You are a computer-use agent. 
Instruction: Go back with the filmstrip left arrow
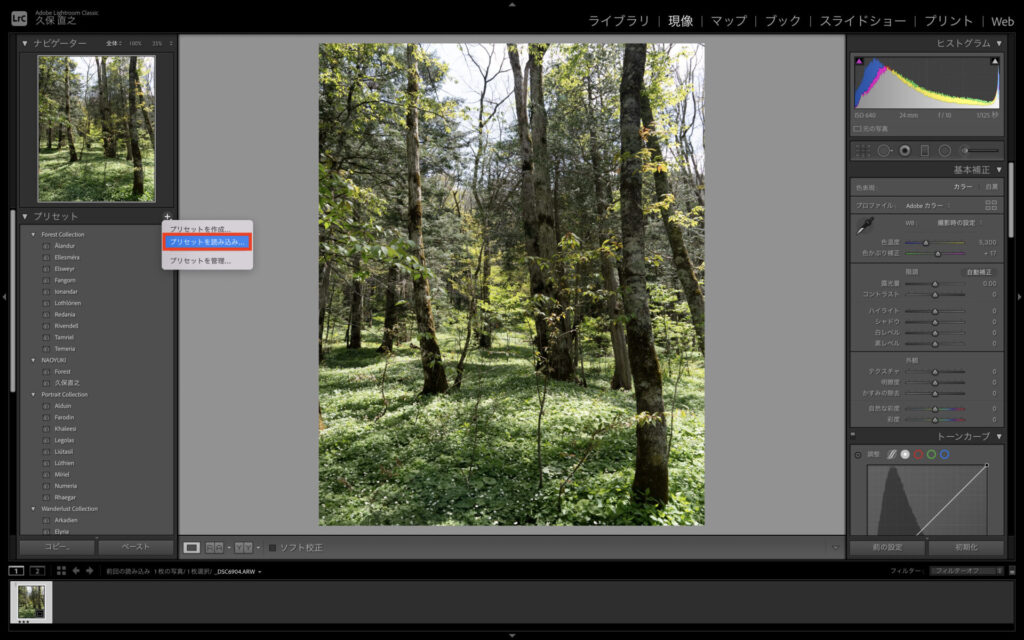pyautogui.click(x=76, y=571)
